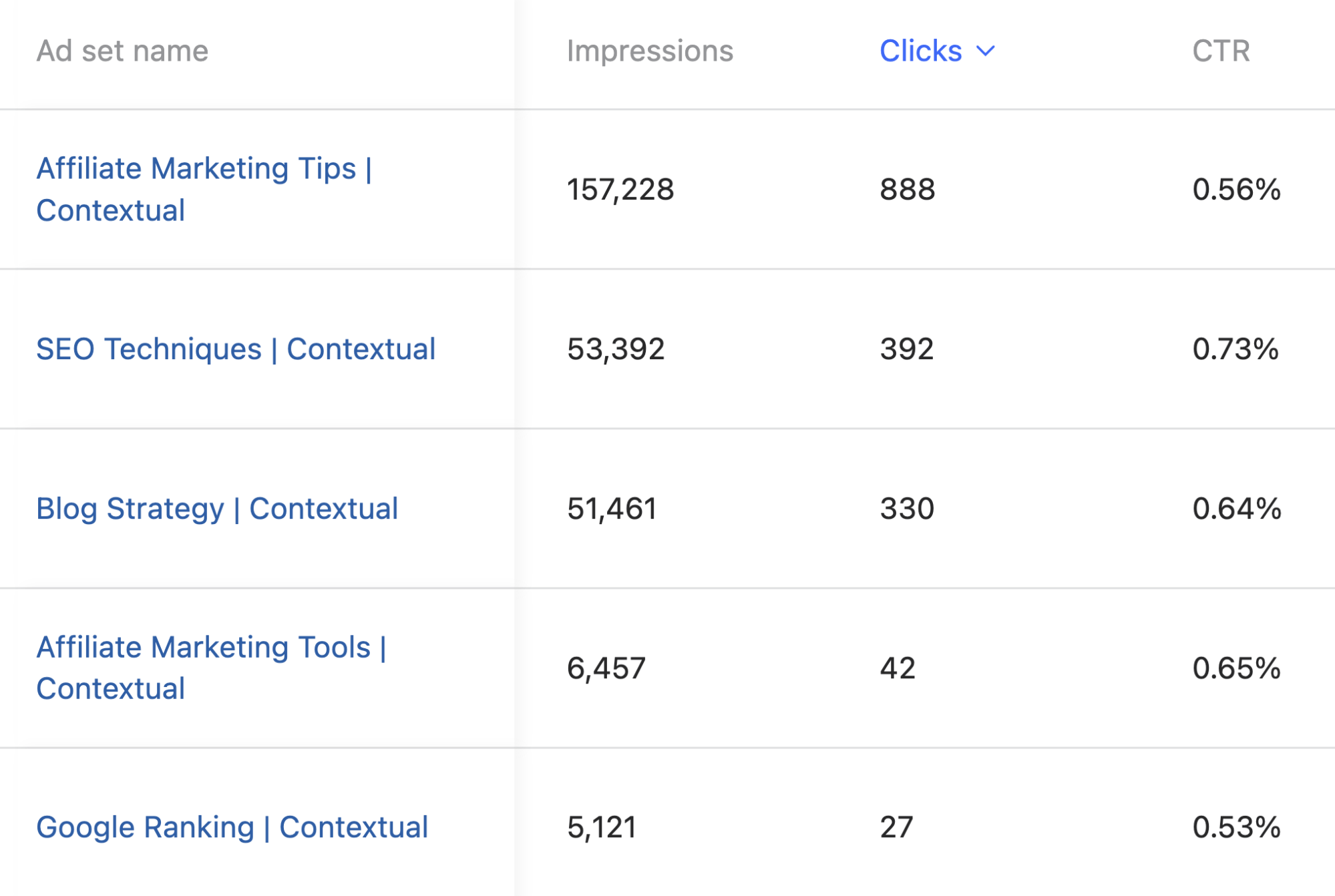Select the Ad set name column header
Viewport: 1335px width, 896px height.
(122, 51)
